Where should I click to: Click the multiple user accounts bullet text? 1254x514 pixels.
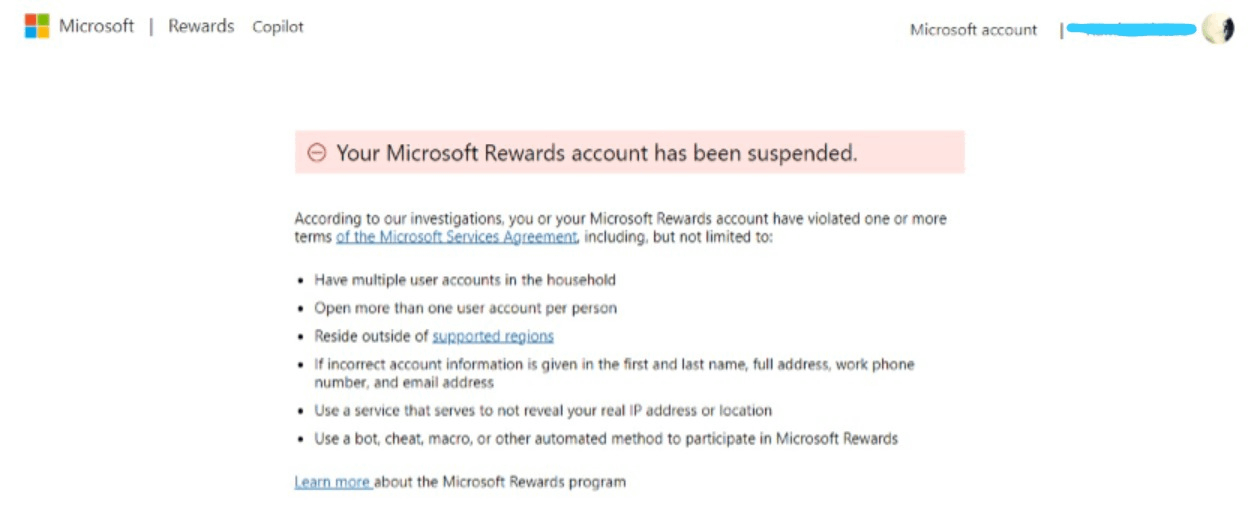pos(465,280)
